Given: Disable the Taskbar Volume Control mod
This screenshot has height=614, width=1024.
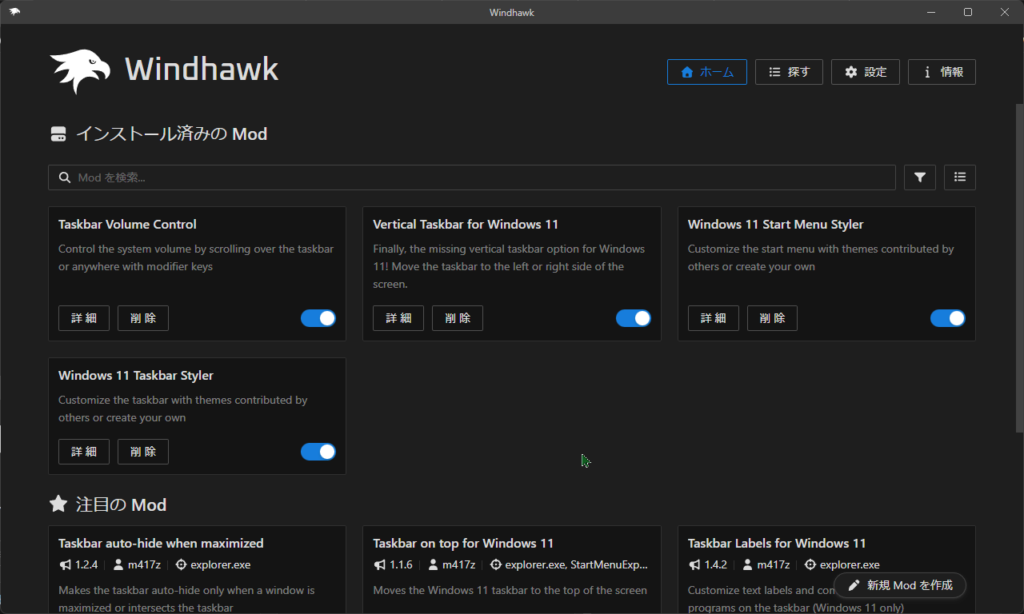Looking at the screenshot, I should point(318,318).
